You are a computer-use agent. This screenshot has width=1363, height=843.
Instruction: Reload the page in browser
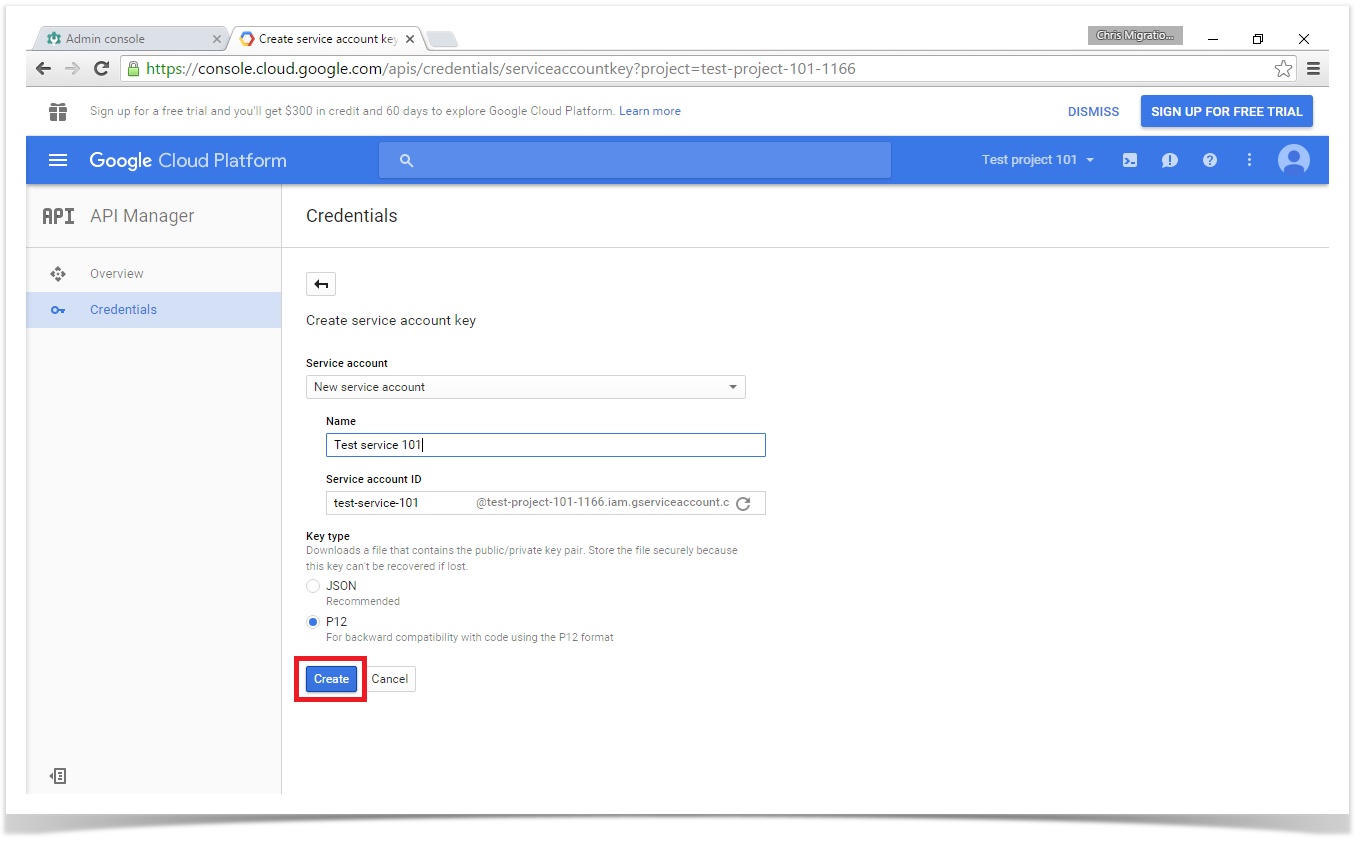(x=101, y=69)
